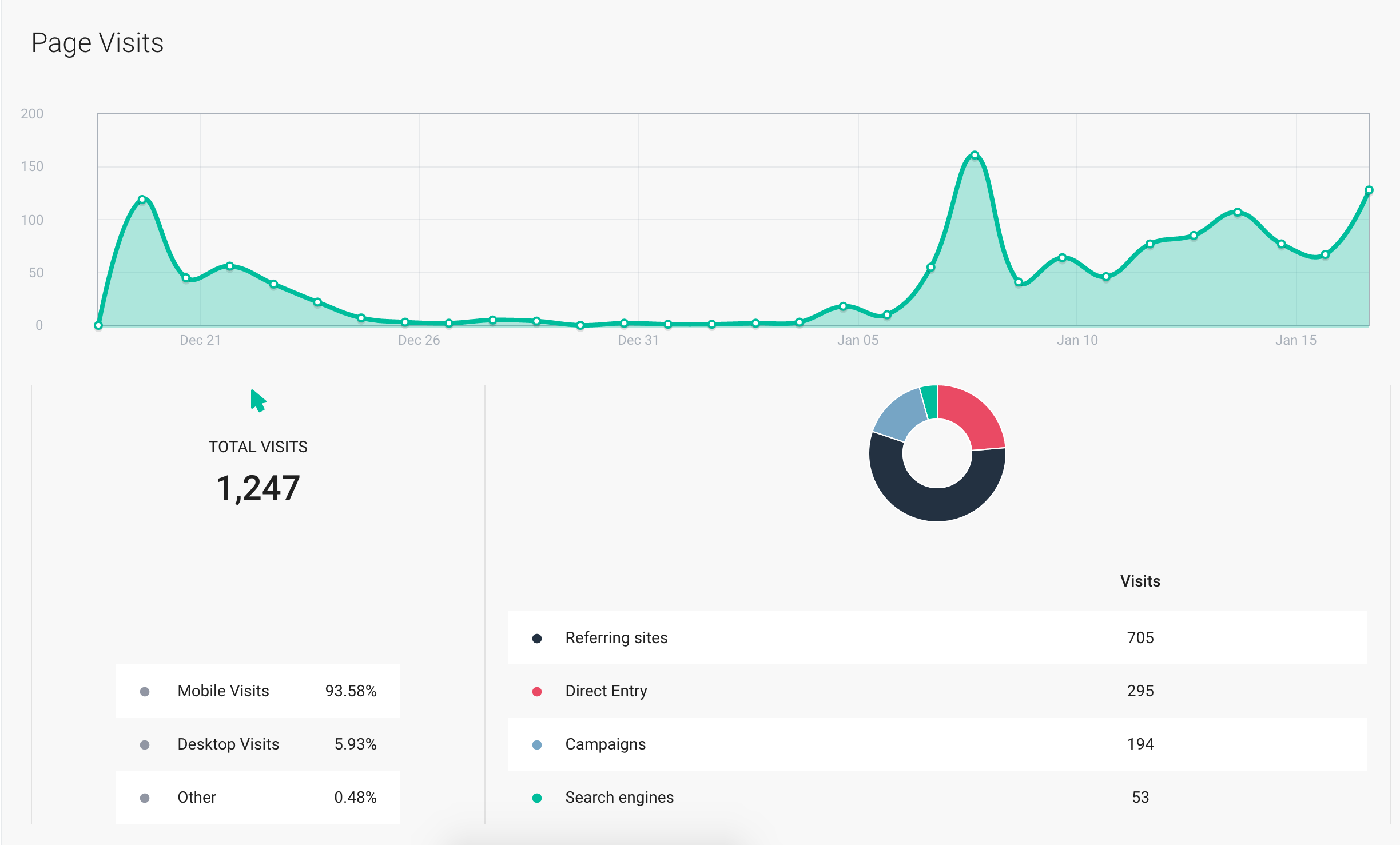
Task: Click the 295 visits value
Action: pyautogui.click(x=1140, y=691)
